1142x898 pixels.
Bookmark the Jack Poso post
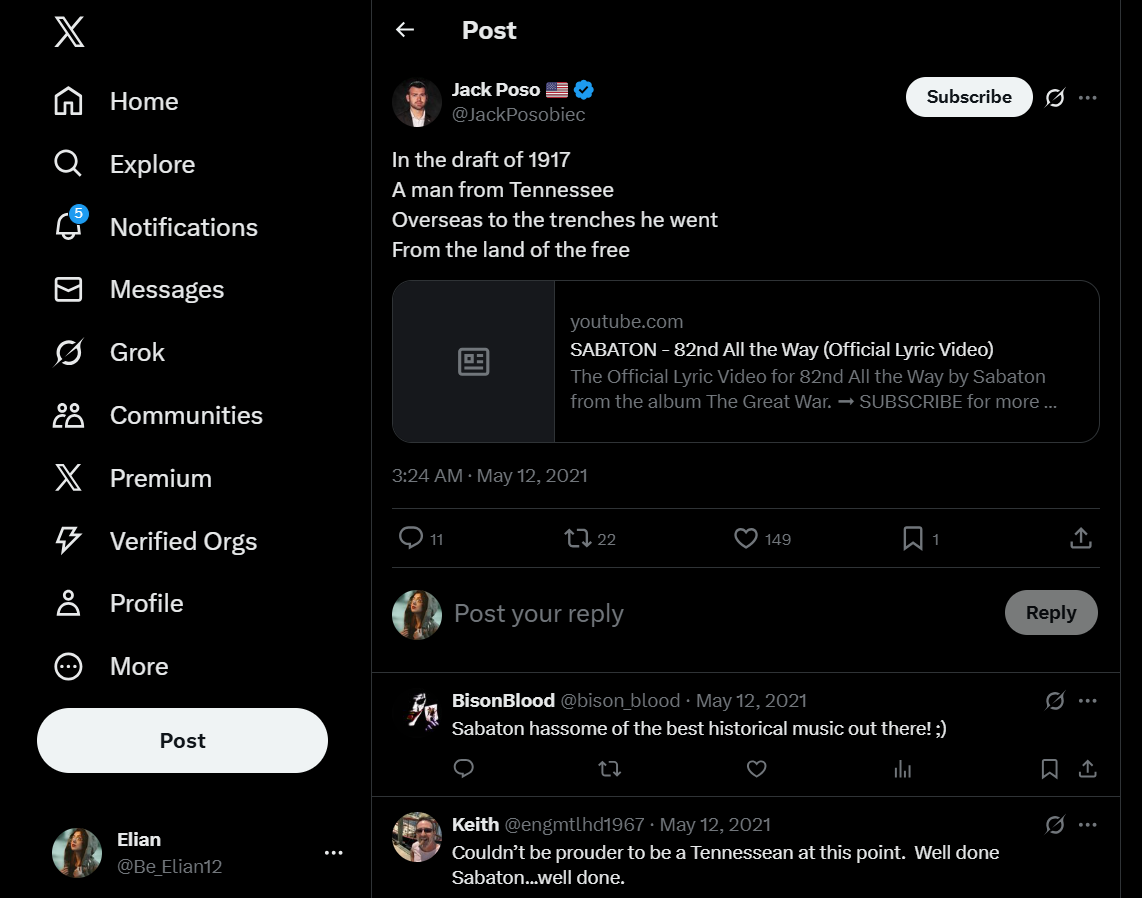point(912,539)
